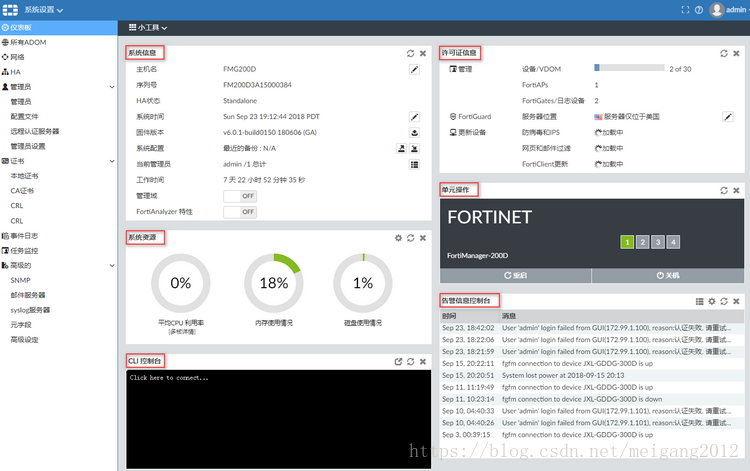Click the 磁盘使用情况 1% gauge
The image size is (750, 471).
[363, 283]
